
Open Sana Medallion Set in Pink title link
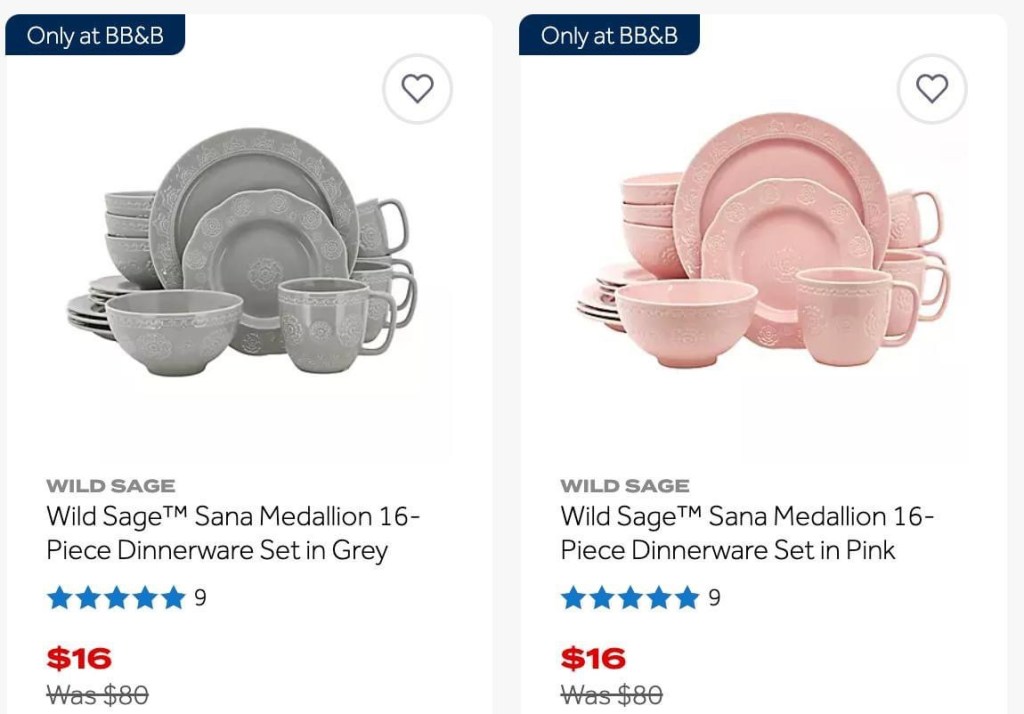coord(746,533)
